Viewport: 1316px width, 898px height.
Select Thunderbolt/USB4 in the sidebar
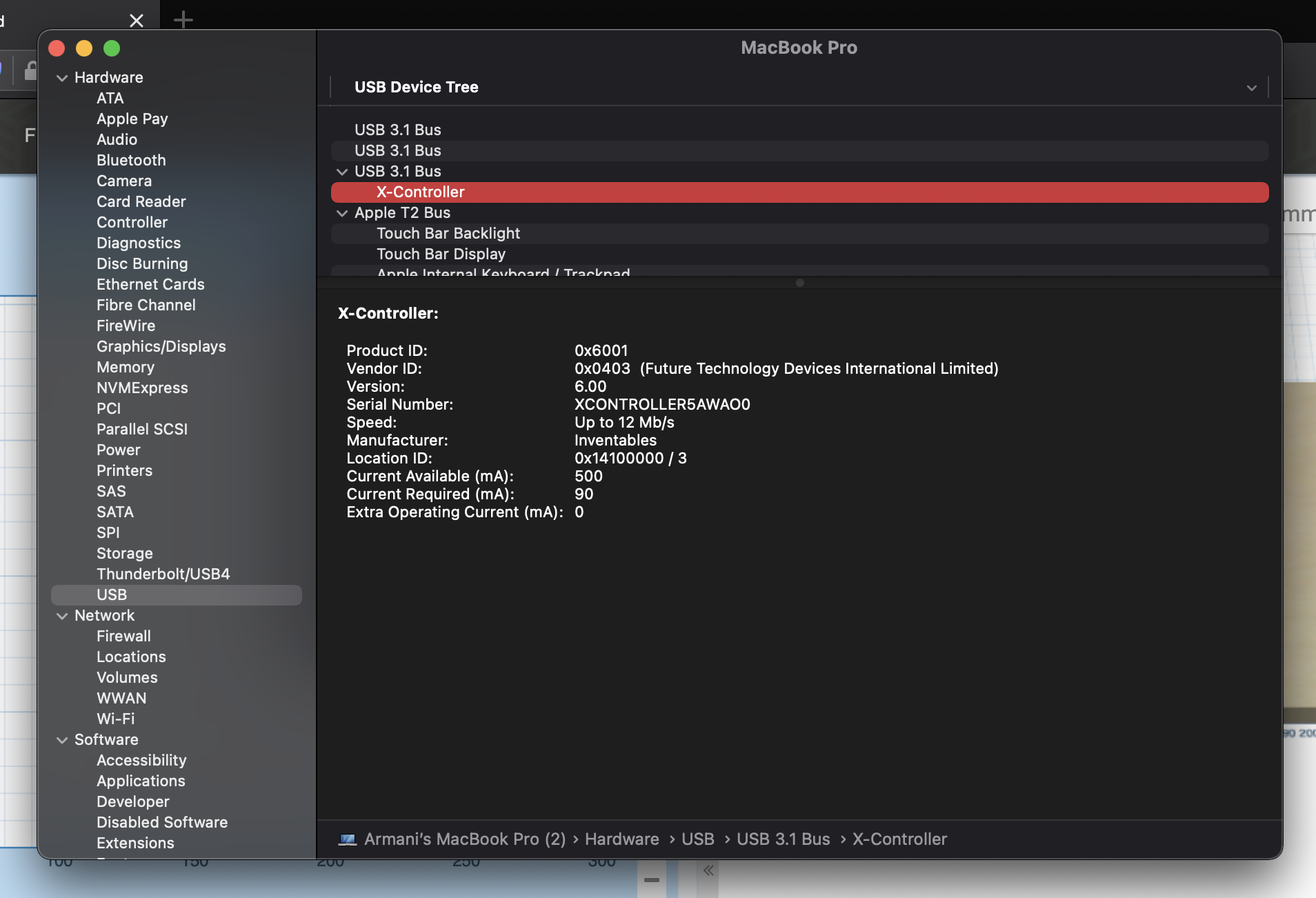coord(163,575)
